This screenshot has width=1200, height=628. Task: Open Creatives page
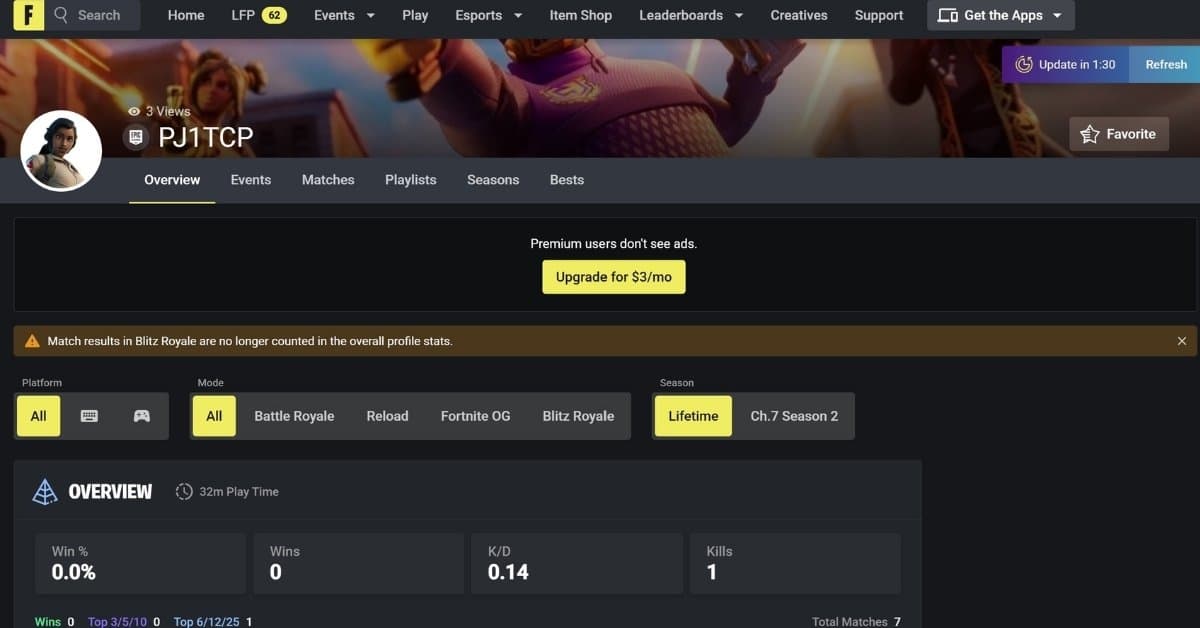tap(799, 15)
